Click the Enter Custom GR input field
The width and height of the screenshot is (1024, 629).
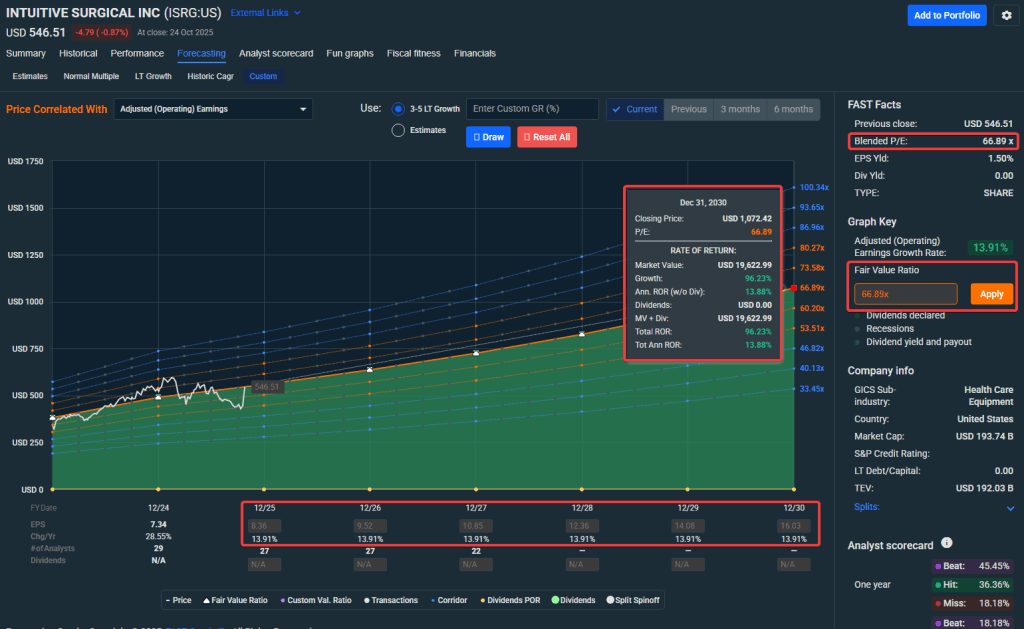pos(532,109)
